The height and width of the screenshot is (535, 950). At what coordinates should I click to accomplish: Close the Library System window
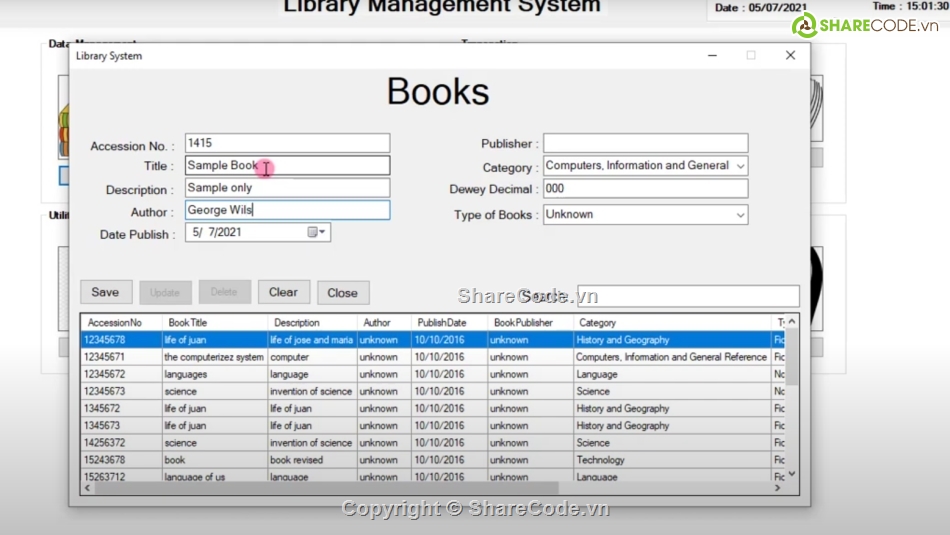[x=790, y=56]
